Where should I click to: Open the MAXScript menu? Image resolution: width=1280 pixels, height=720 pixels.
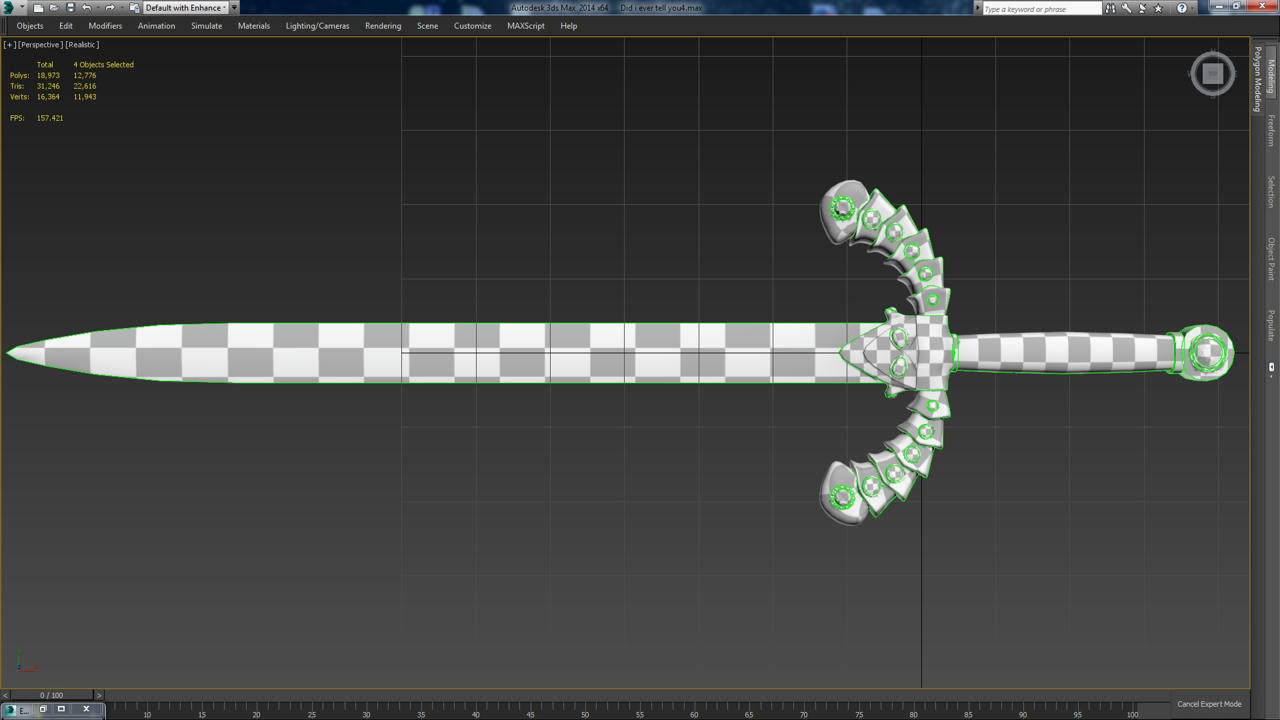526,26
